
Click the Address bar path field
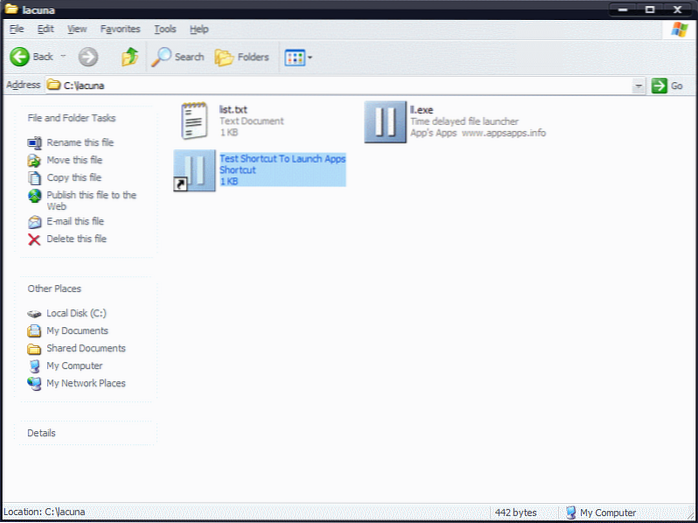point(340,86)
